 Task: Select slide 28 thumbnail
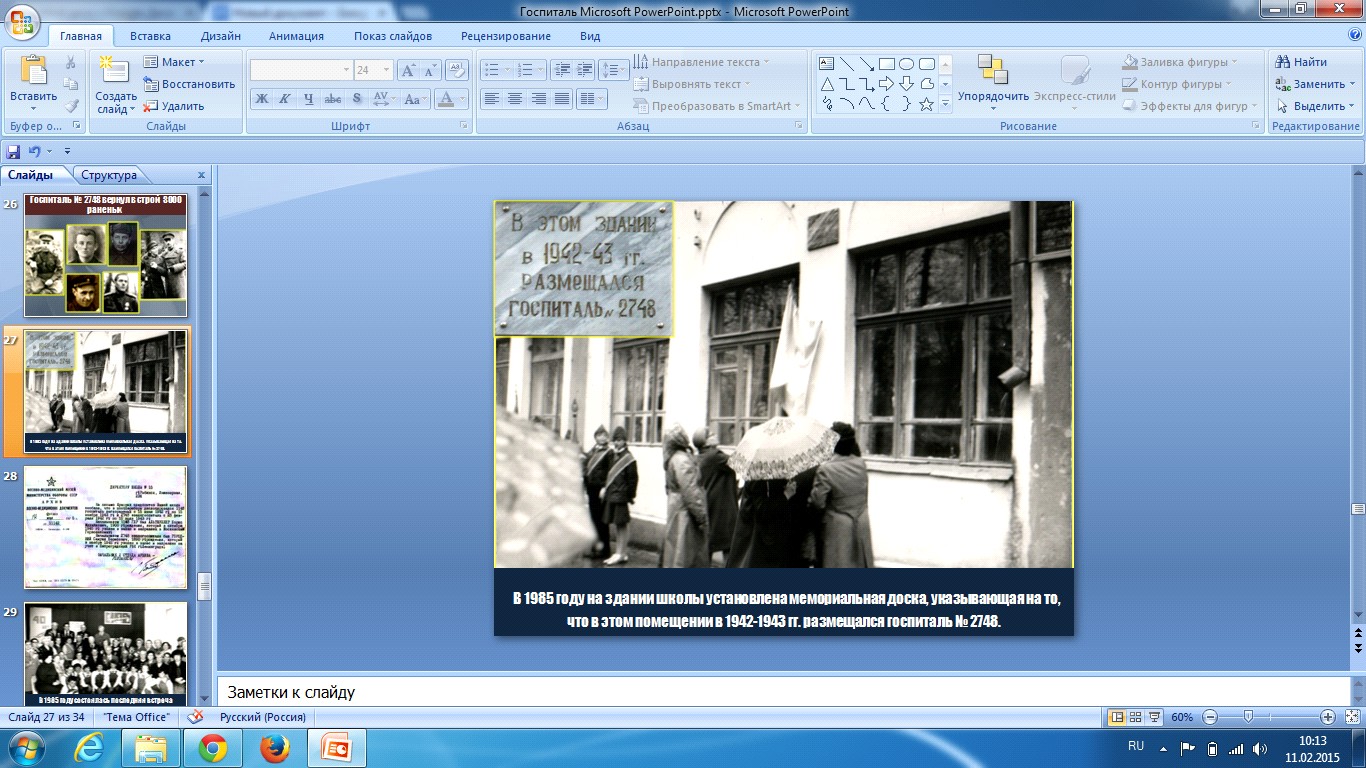click(105, 527)
